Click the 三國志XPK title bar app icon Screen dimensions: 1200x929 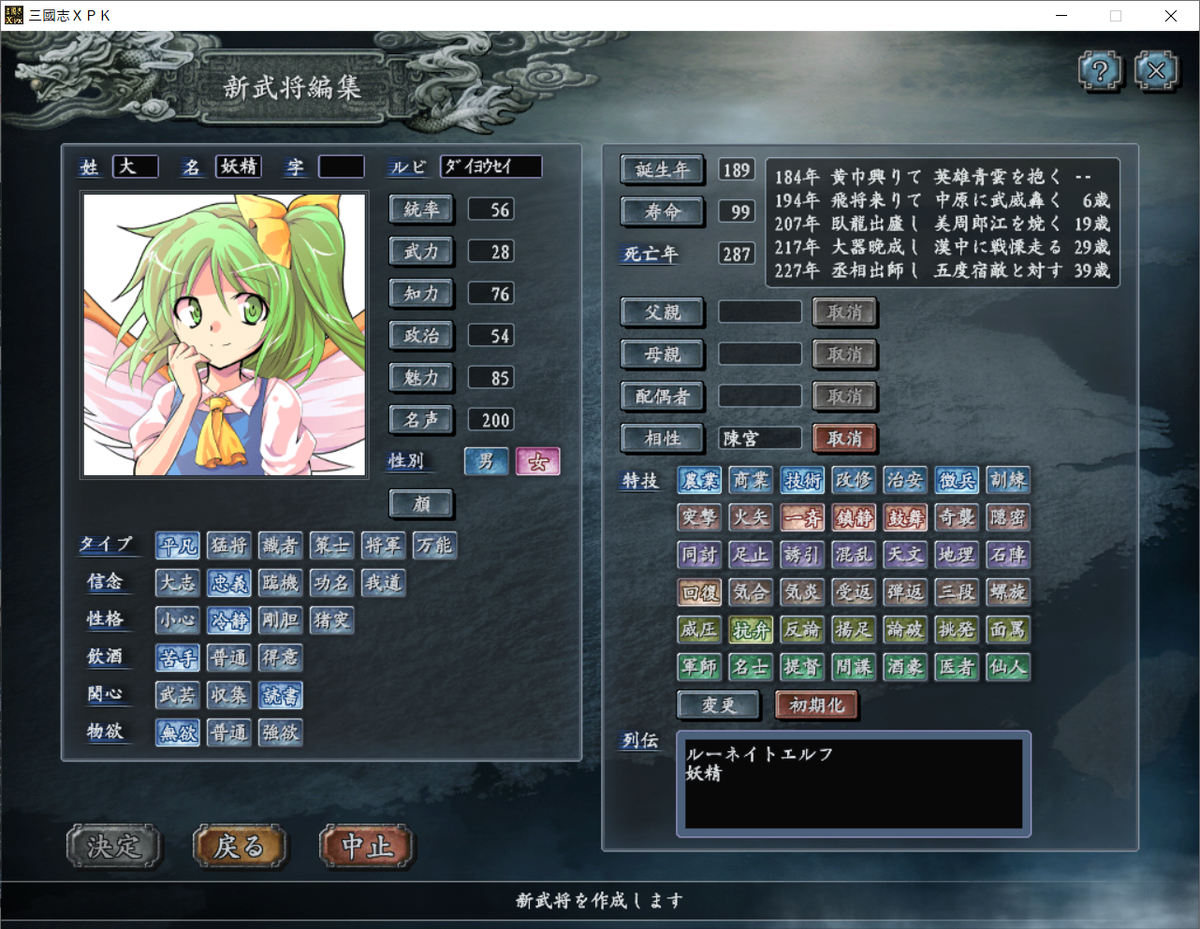13,15
